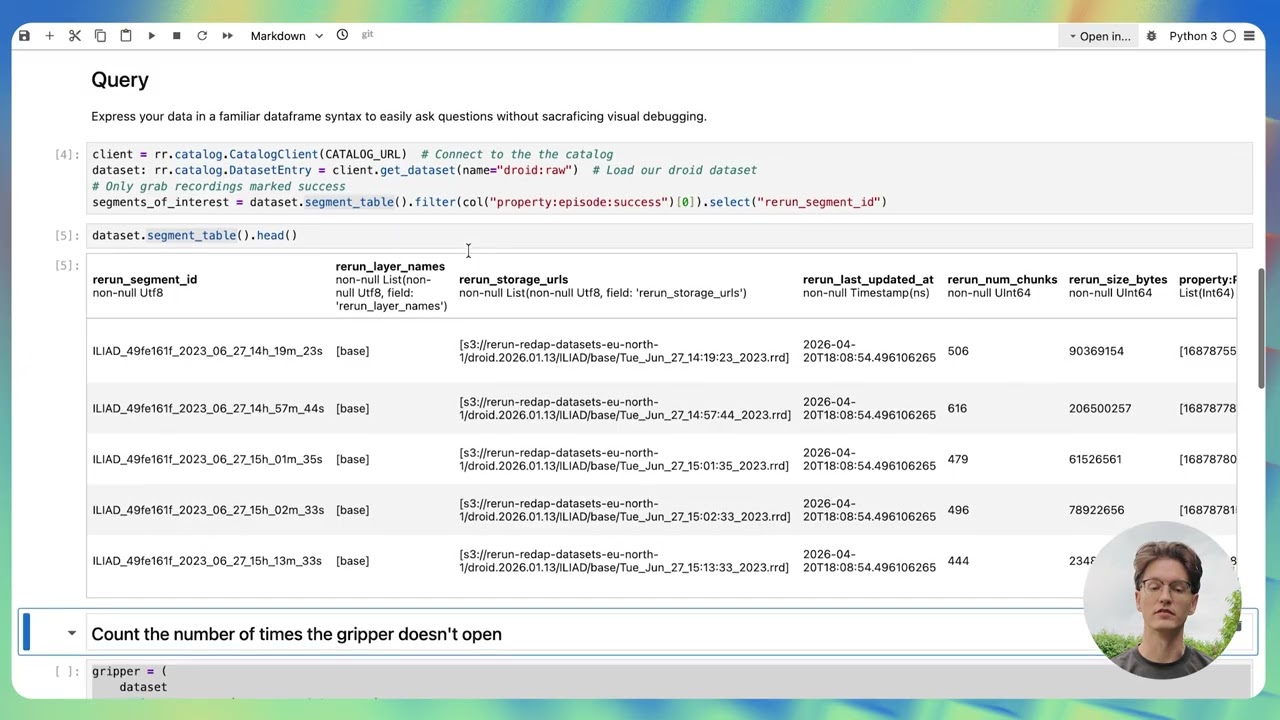Paste cell using the clipboard icon
Image resolution: width=1280 pixels, height=720 pixels.
(126, 36)
